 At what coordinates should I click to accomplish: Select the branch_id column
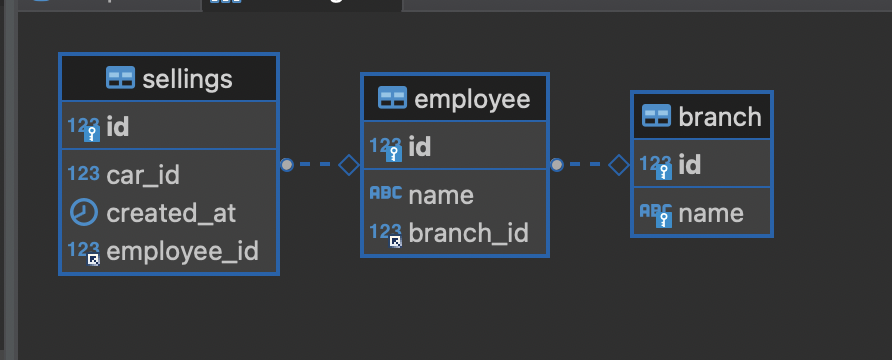455,233
